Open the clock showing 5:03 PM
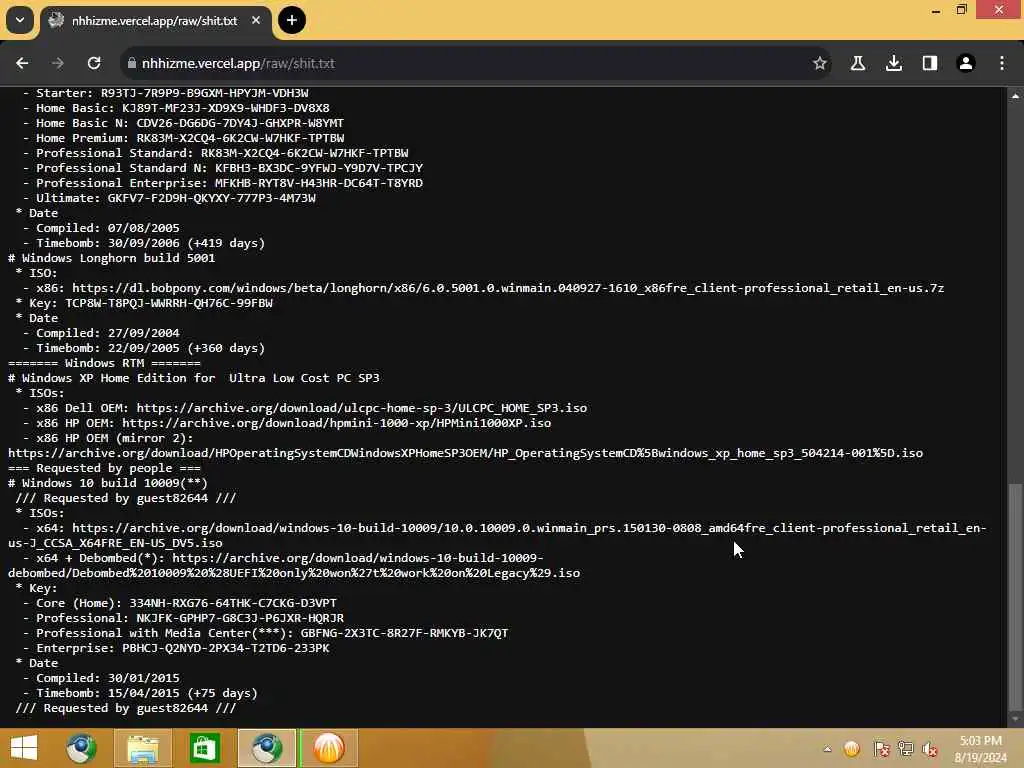The width and height of the screenshot is (1024, 768). click(980, 748)
